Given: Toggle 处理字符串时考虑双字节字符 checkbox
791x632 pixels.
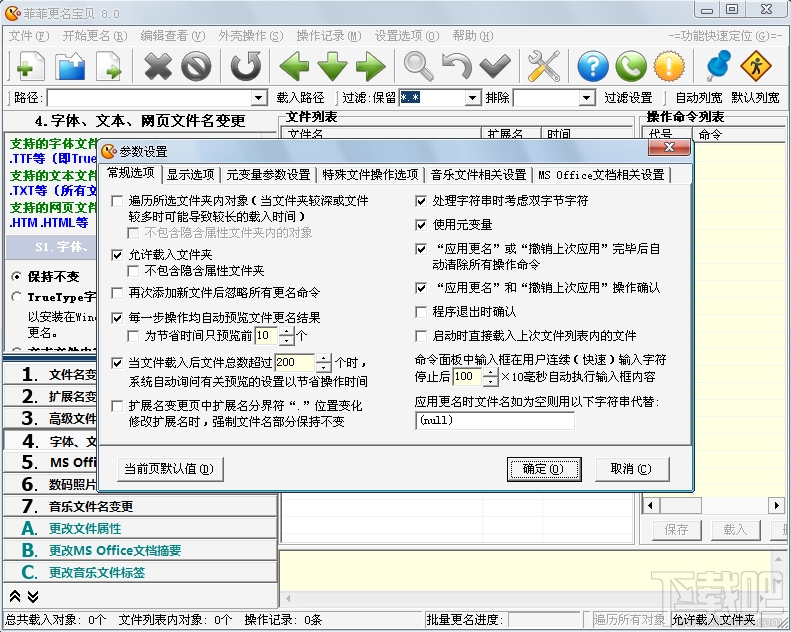Looking at the screenshot, I should (x=421, y=201).
